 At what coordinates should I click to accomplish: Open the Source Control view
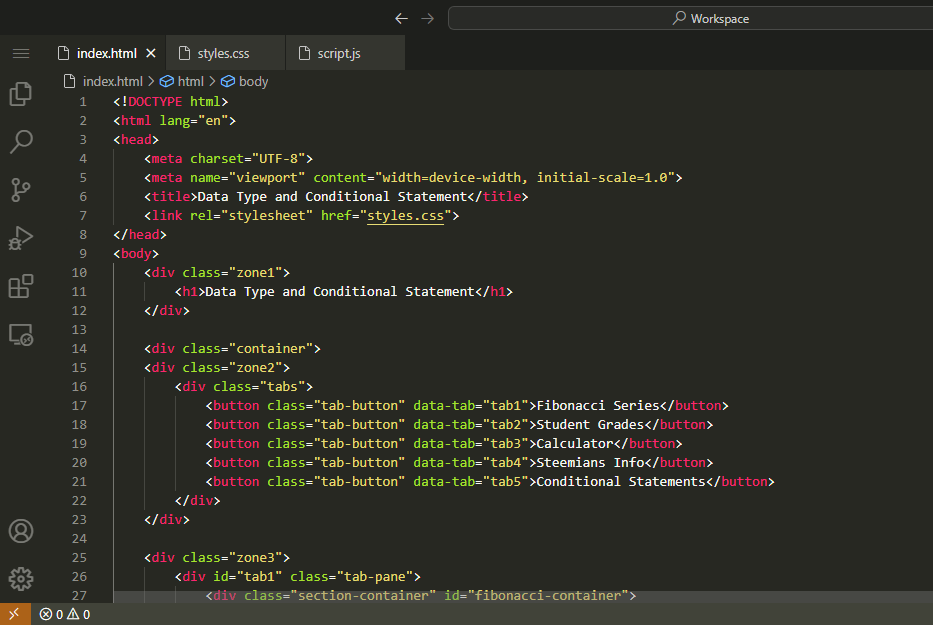21,189
